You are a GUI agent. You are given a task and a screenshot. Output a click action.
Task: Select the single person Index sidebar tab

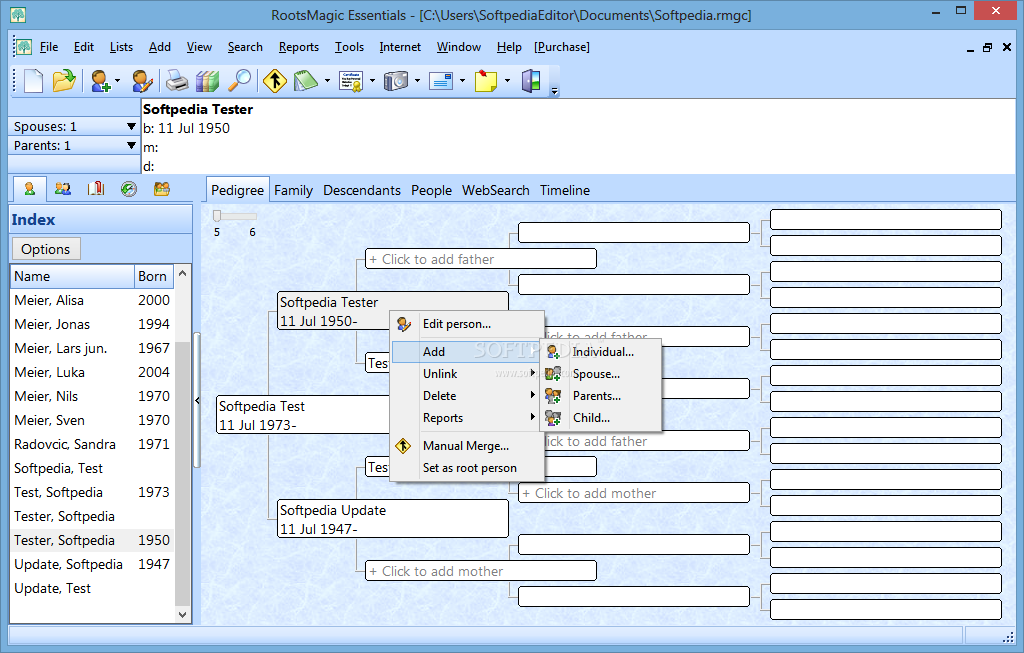(x=29, y=189)
